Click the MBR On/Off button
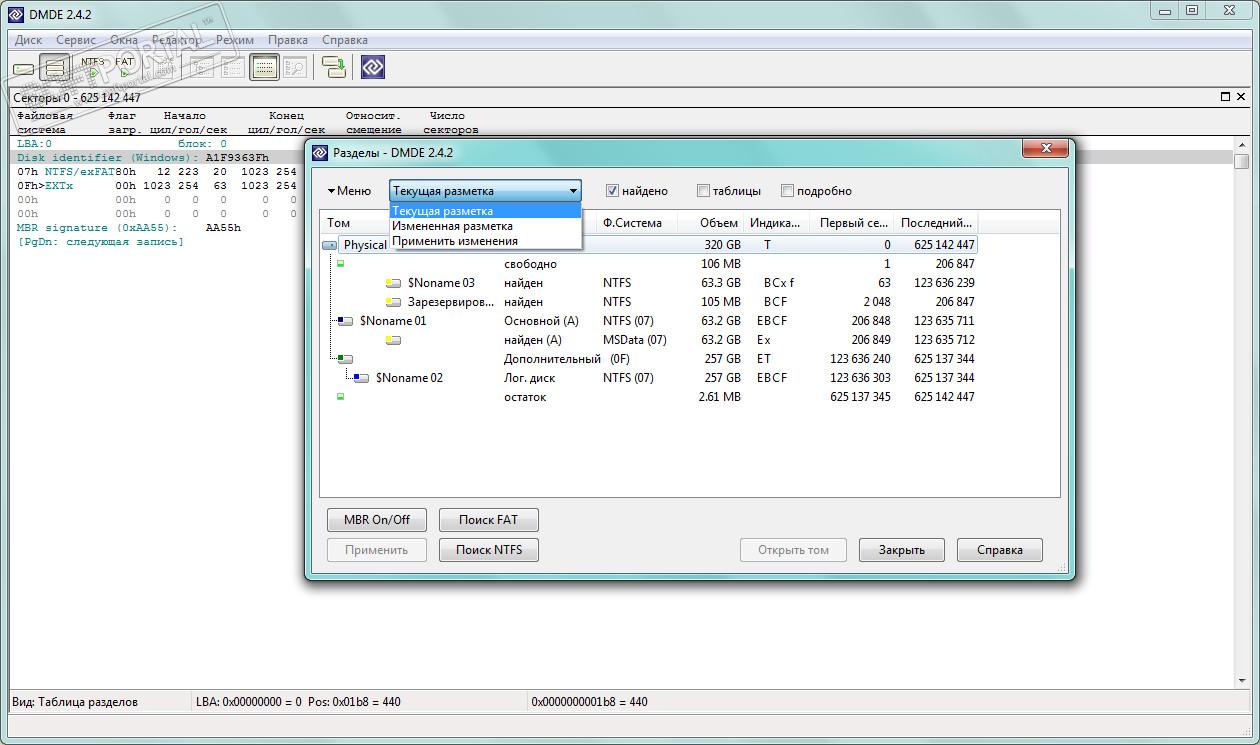 (x=377, y=520)
